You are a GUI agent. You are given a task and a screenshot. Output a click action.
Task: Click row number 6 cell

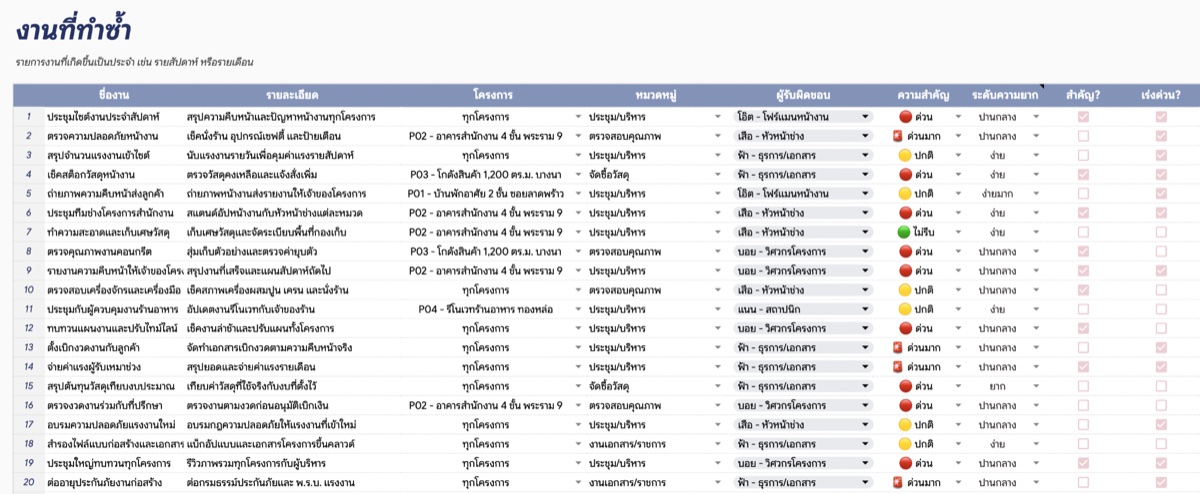point(28,213)
